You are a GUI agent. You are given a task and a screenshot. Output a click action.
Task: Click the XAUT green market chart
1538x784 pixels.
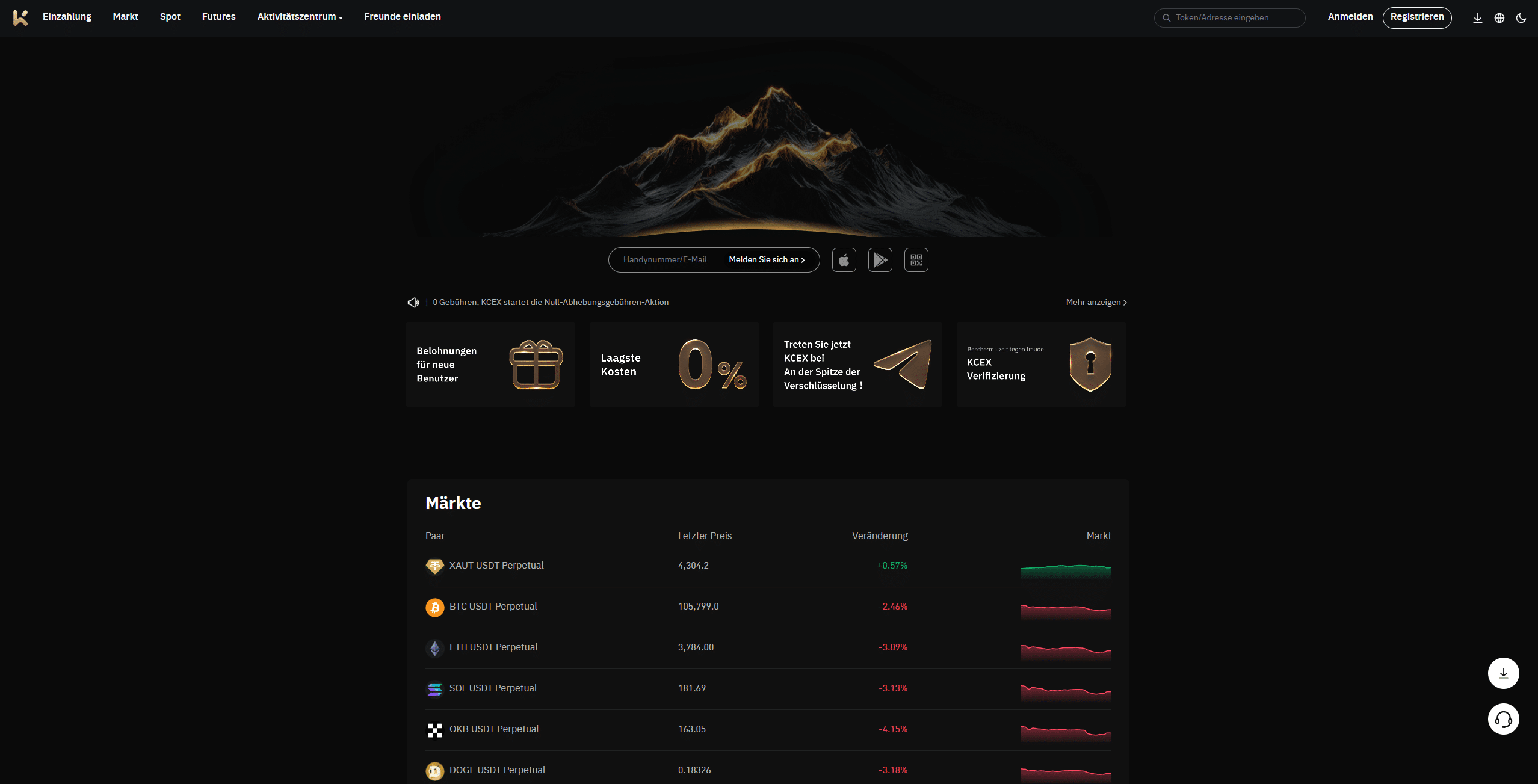coord(1066,570)
